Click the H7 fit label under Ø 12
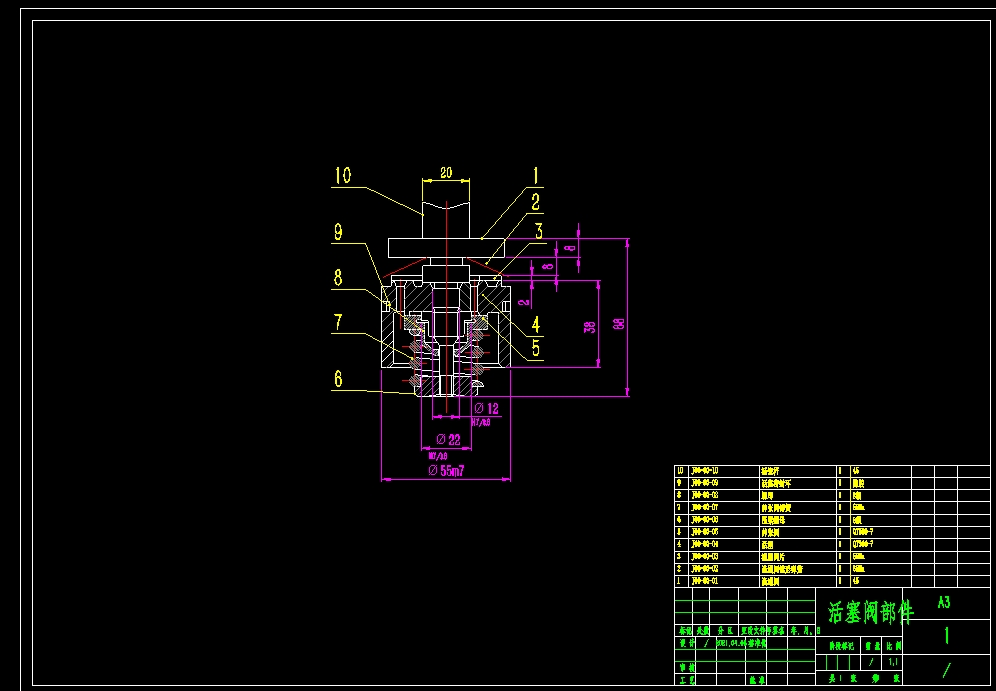 coord(481,422)
